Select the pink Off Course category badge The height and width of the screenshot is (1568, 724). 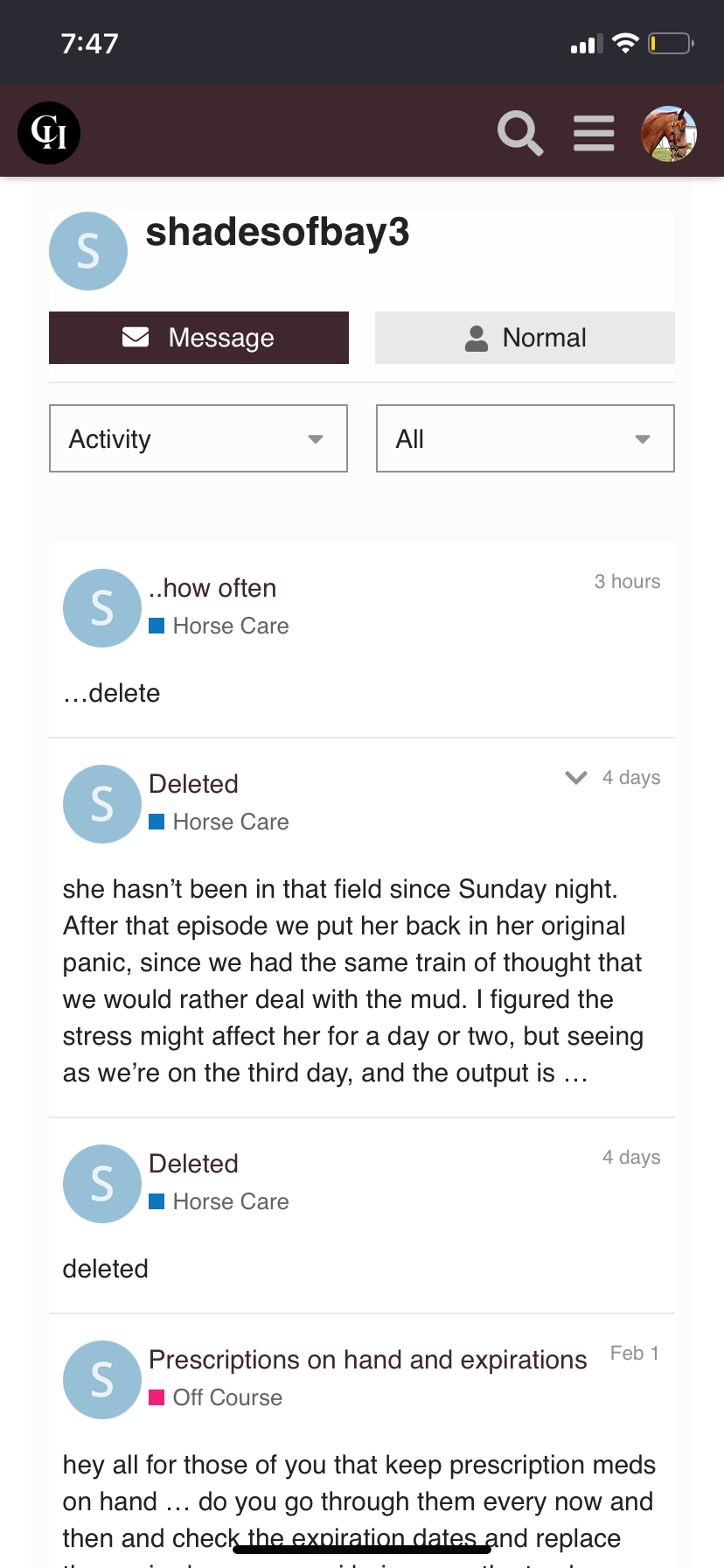pyautogui.click(x=215, y=1397)
